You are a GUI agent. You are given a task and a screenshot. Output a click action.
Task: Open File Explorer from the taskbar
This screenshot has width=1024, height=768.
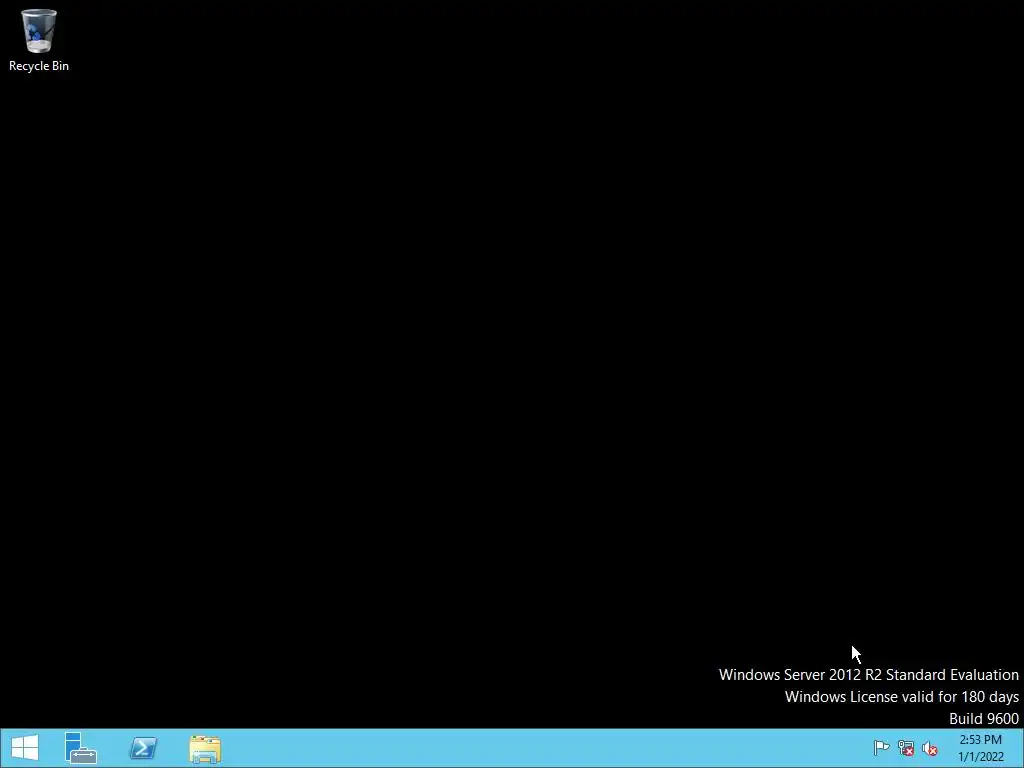point(205,749)
